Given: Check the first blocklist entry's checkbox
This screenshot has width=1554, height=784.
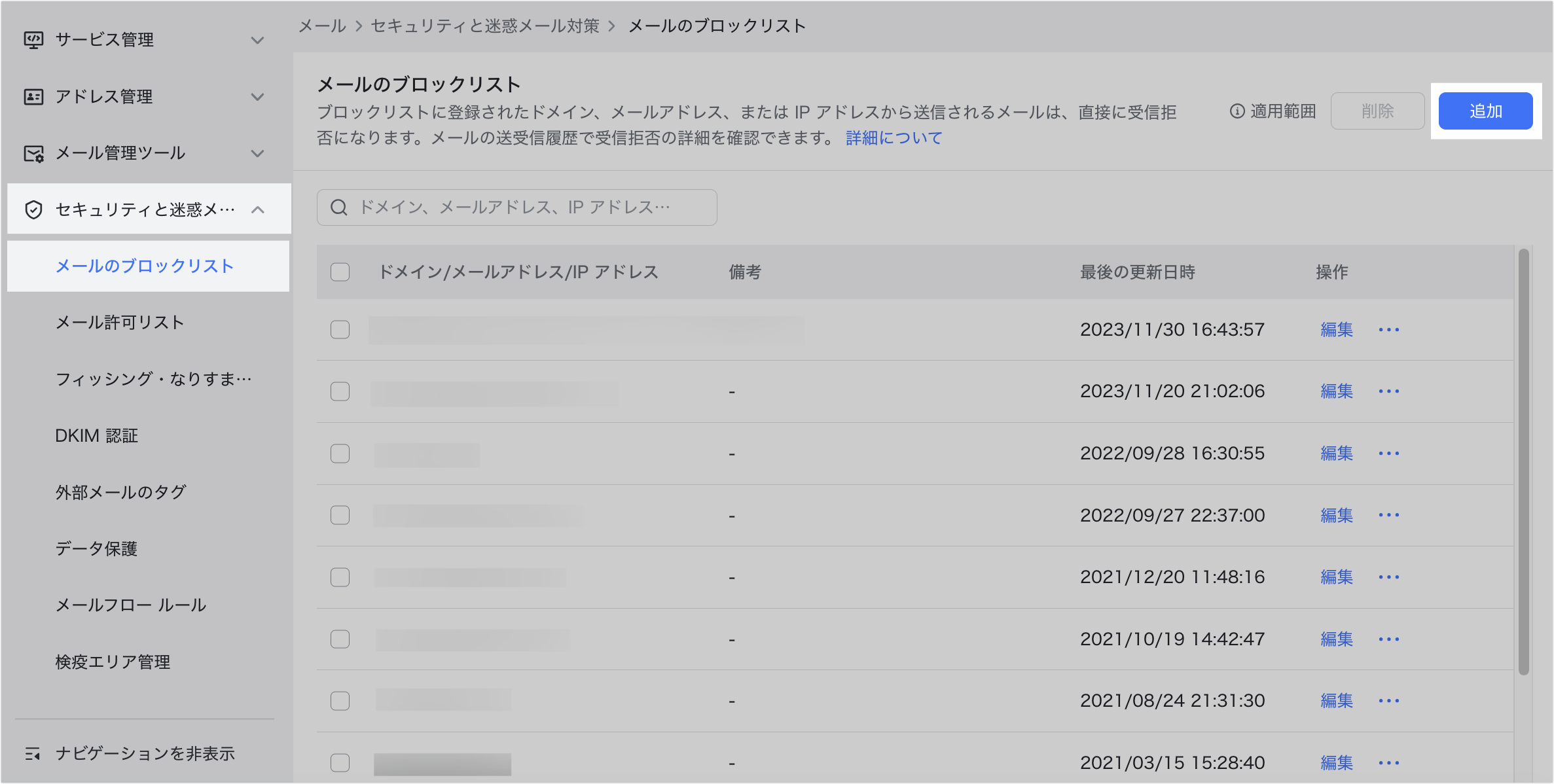Looking at the screenshot, I should (340, 330).
